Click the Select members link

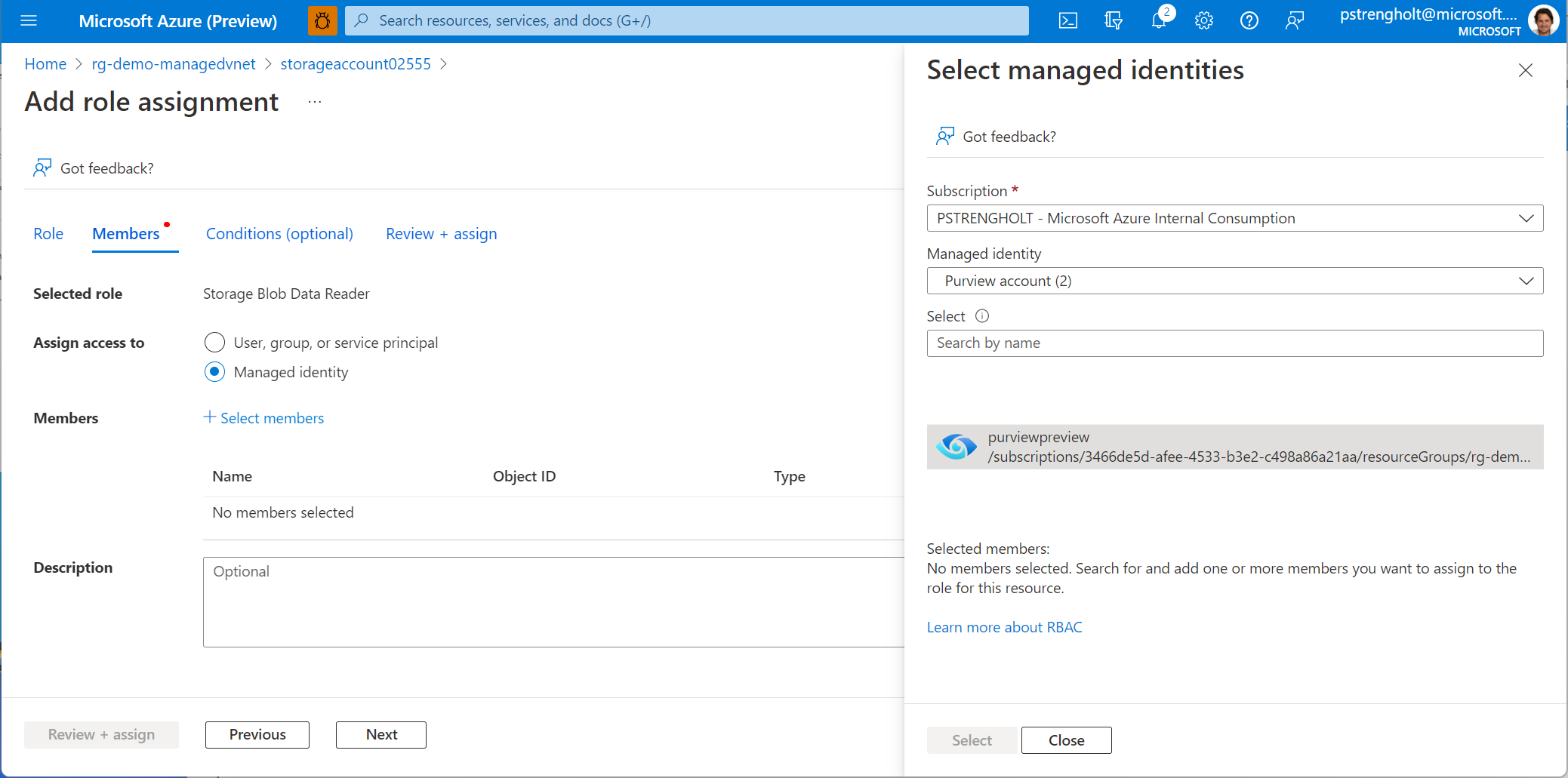click(x=272, y=418)
